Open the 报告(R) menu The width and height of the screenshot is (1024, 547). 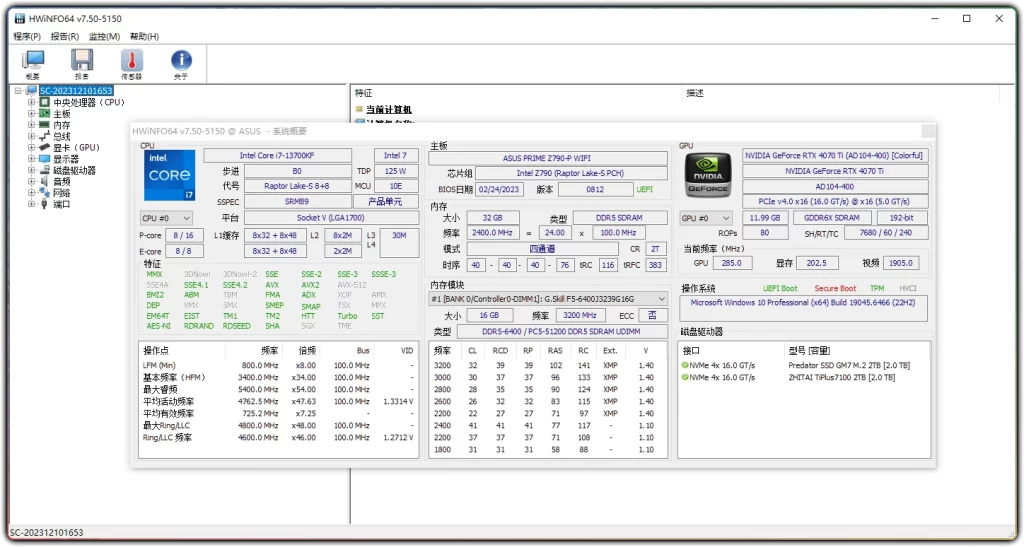pyautogui.click(x=65, y=37)
